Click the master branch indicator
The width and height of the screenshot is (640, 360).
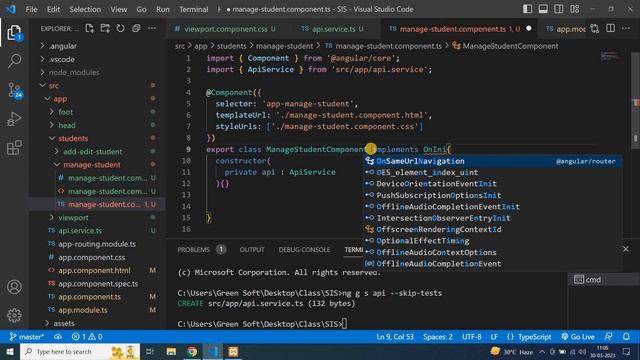tap(27, 337)
